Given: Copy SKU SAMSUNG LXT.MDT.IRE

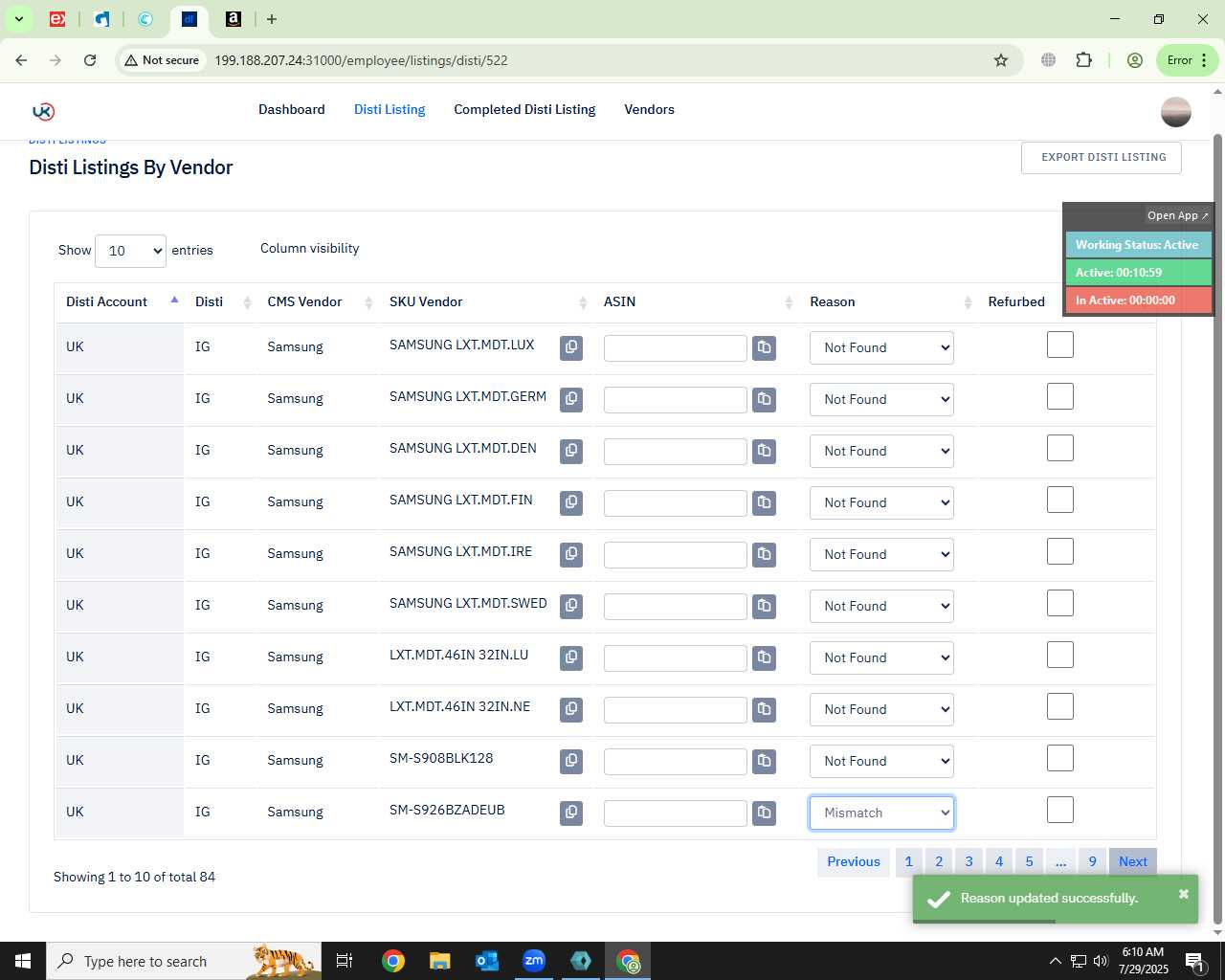Looking at the screenshot, I should 571,554.
